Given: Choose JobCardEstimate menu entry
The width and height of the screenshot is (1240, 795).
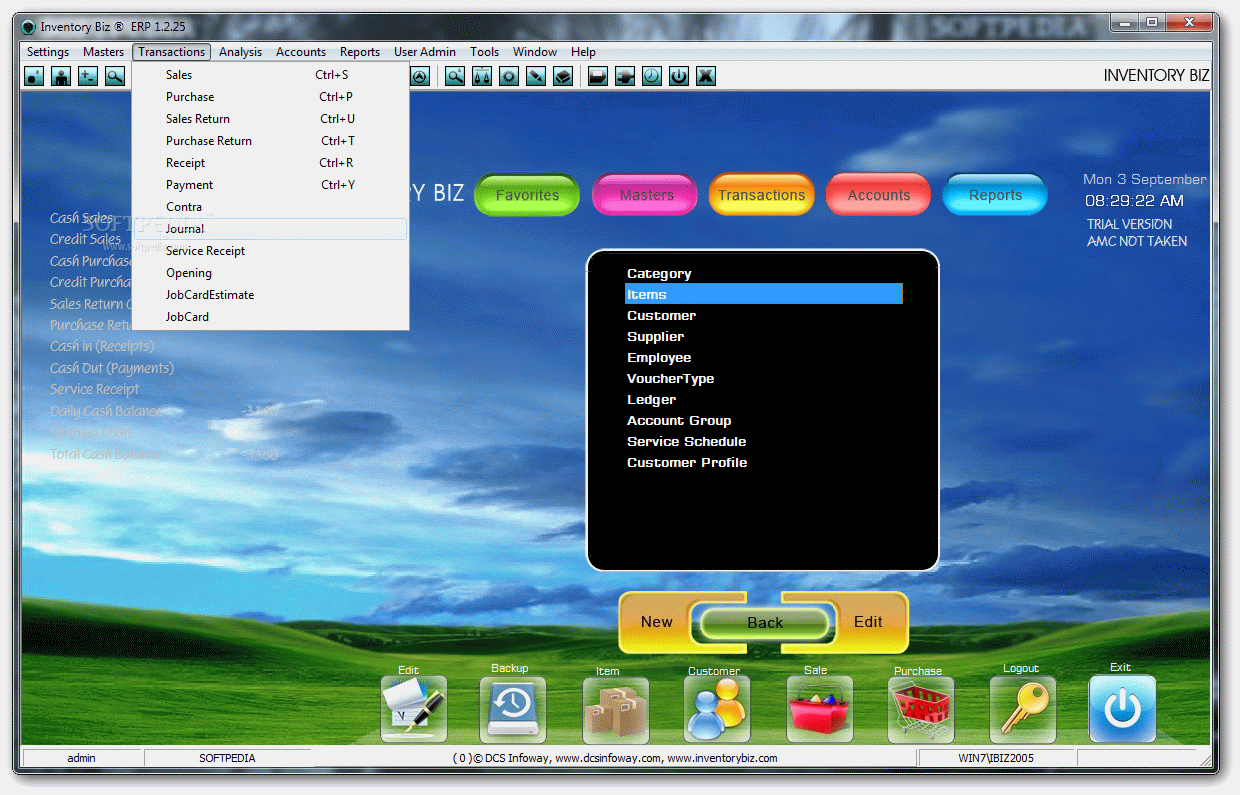Looking at the screenshot, I should [x=270, y=295].
